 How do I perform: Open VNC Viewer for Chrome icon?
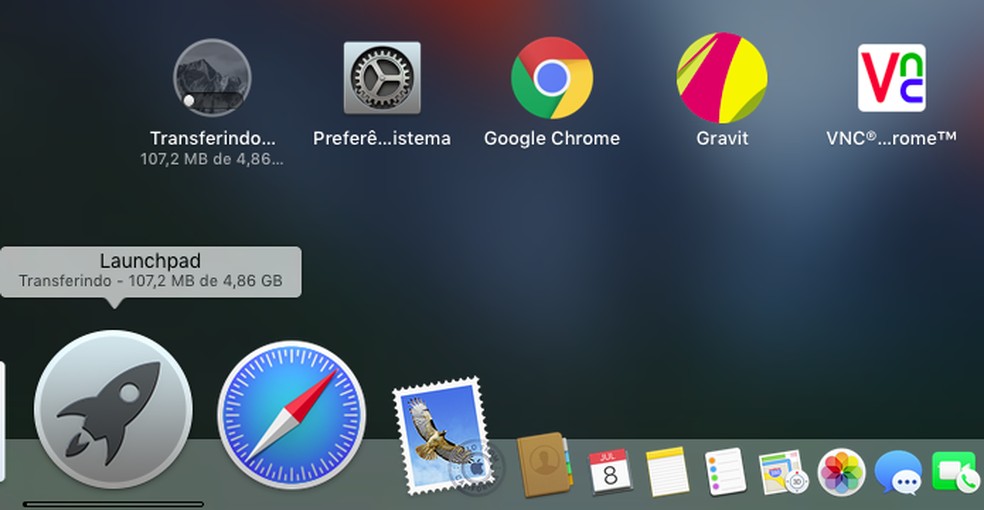tap(892, 78)
